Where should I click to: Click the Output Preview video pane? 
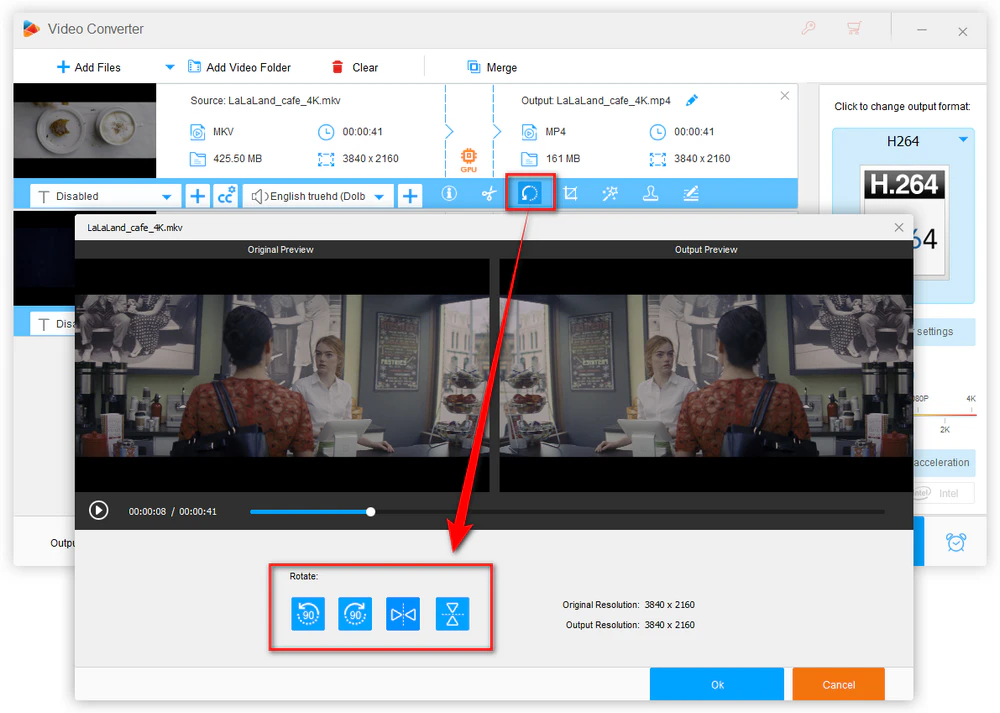point(706,375)
